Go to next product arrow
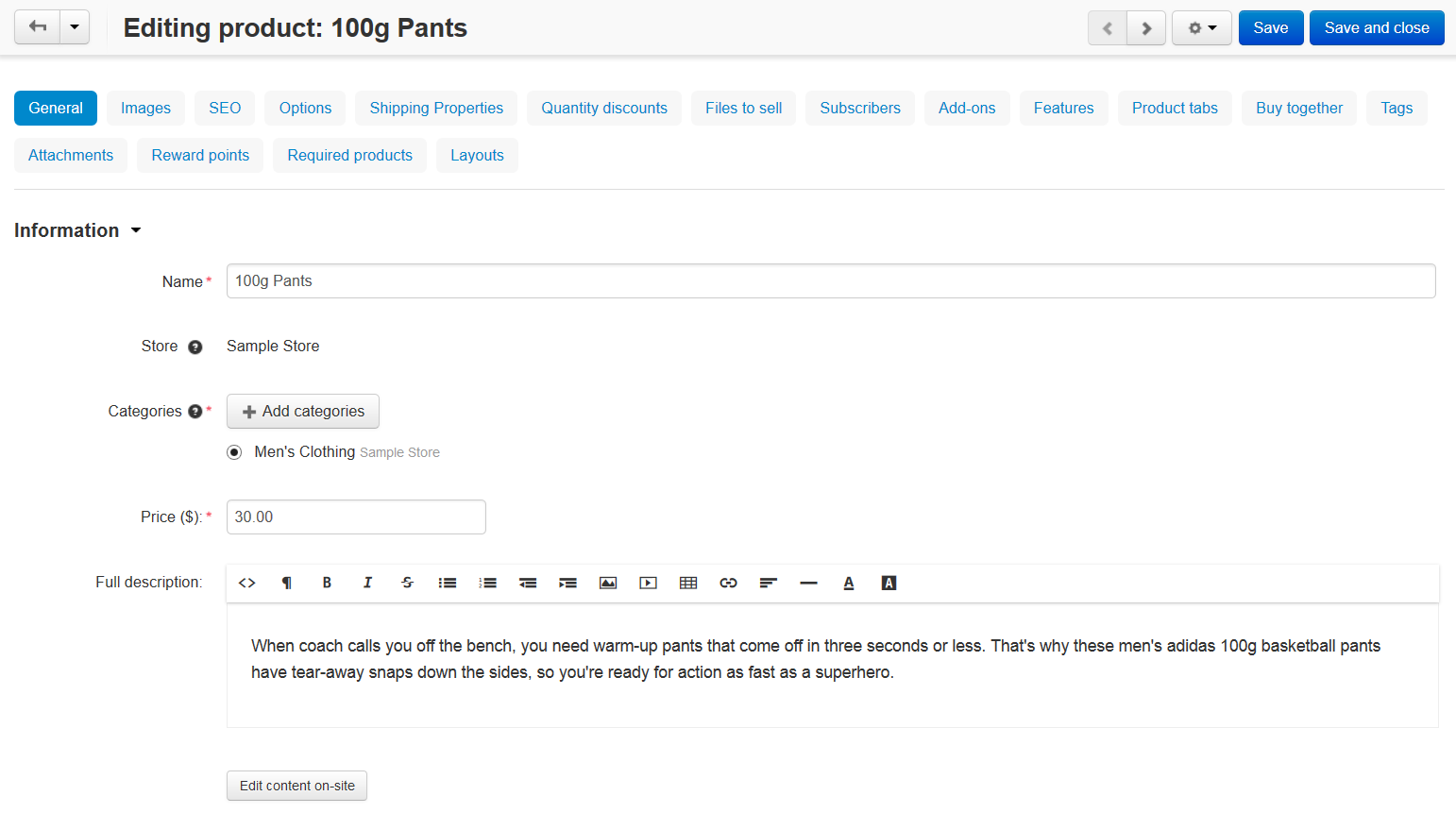This screenshot has width=1456, height=813. 1146,28
